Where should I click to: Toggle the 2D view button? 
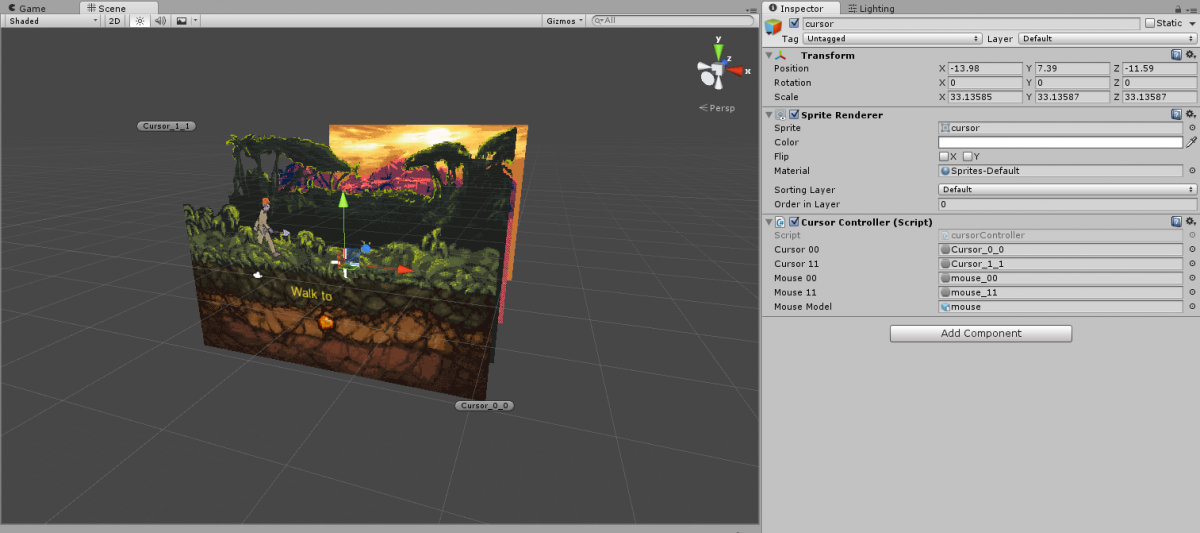tap(116, 20)
